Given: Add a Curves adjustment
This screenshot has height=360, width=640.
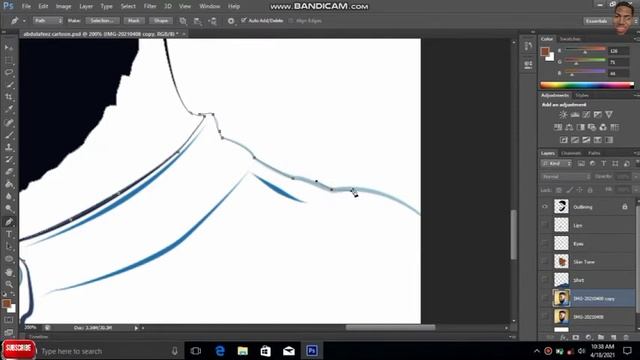Looking at the screenshot, I should click(586, 115).
